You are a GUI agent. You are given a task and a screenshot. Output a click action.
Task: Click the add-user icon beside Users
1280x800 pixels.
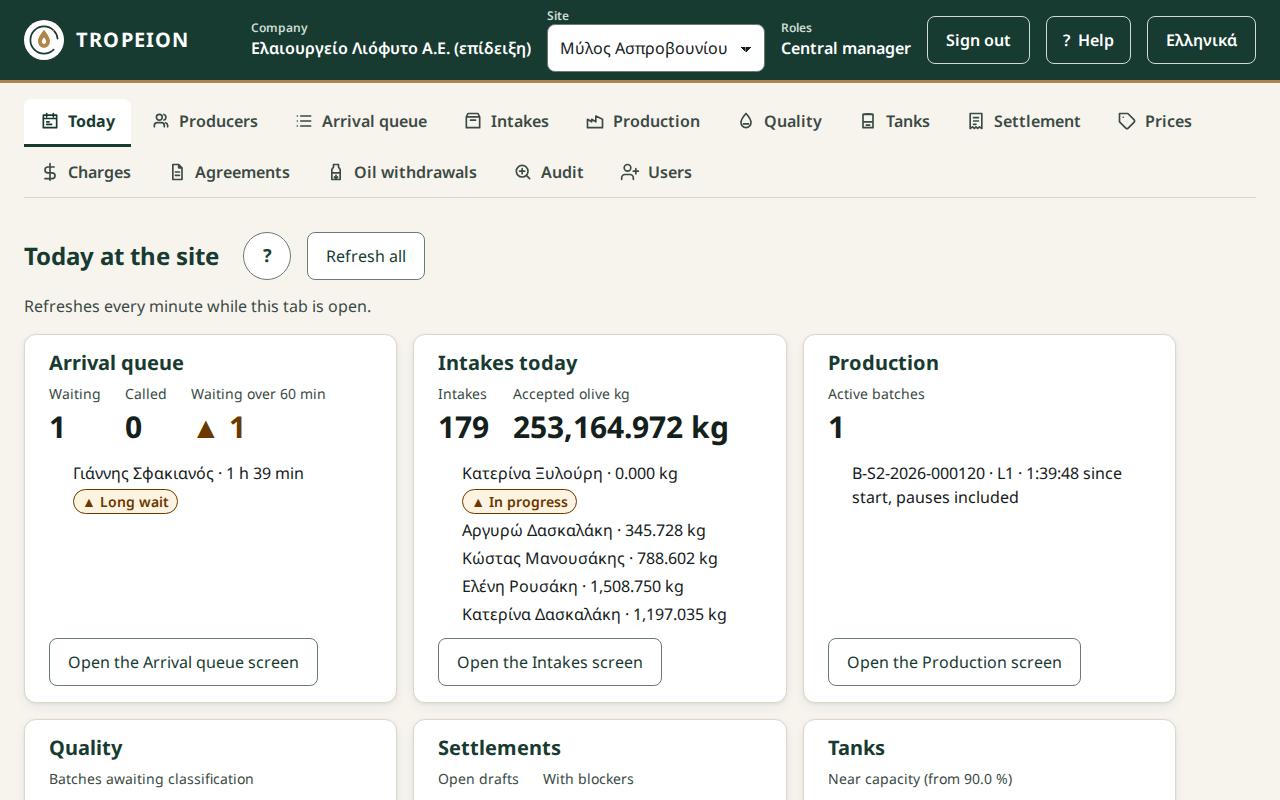(x=630, y=172)
